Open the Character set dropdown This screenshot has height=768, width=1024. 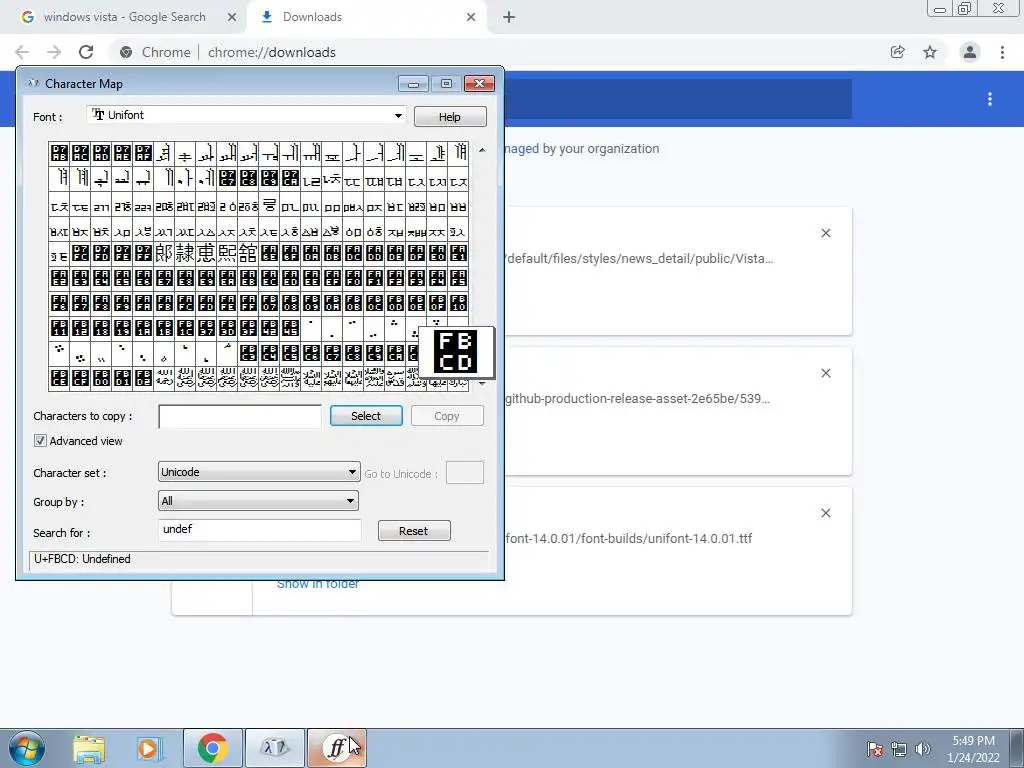(259, 472)
